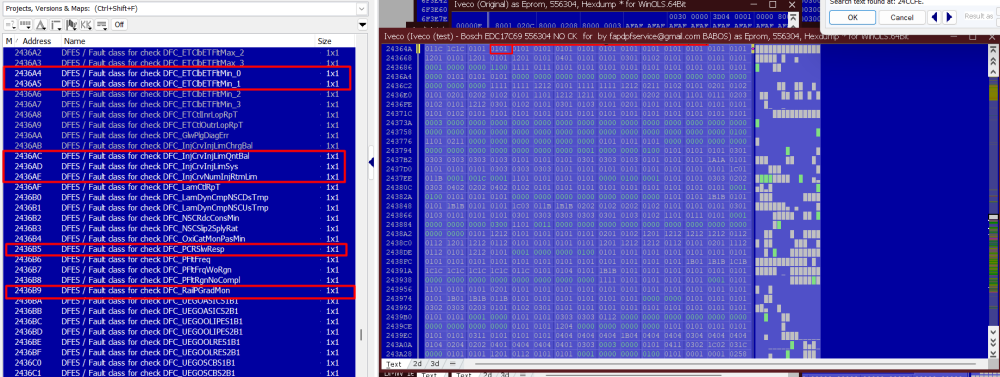The height and width of the screenshot is (377, 1000).
Task: Click the flag marker icon in the maps toolbar
Action: tap(71, 25)
